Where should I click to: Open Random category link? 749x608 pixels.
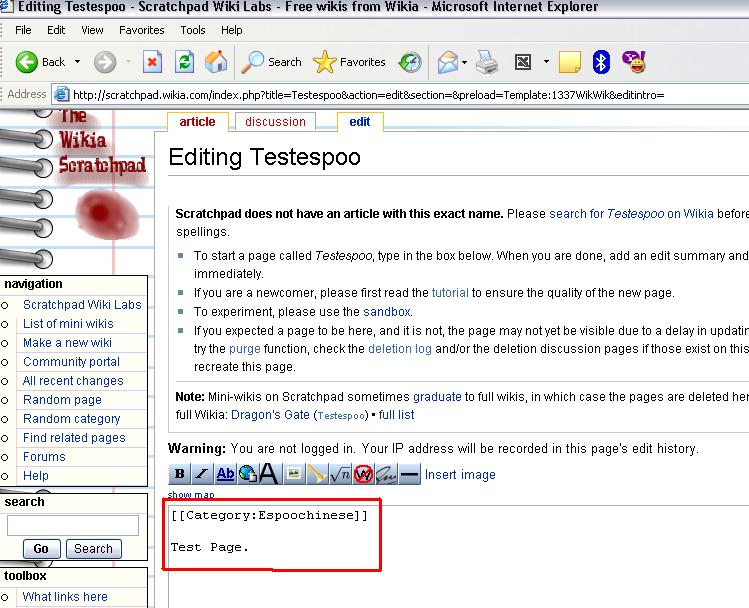tap(72, 419)
